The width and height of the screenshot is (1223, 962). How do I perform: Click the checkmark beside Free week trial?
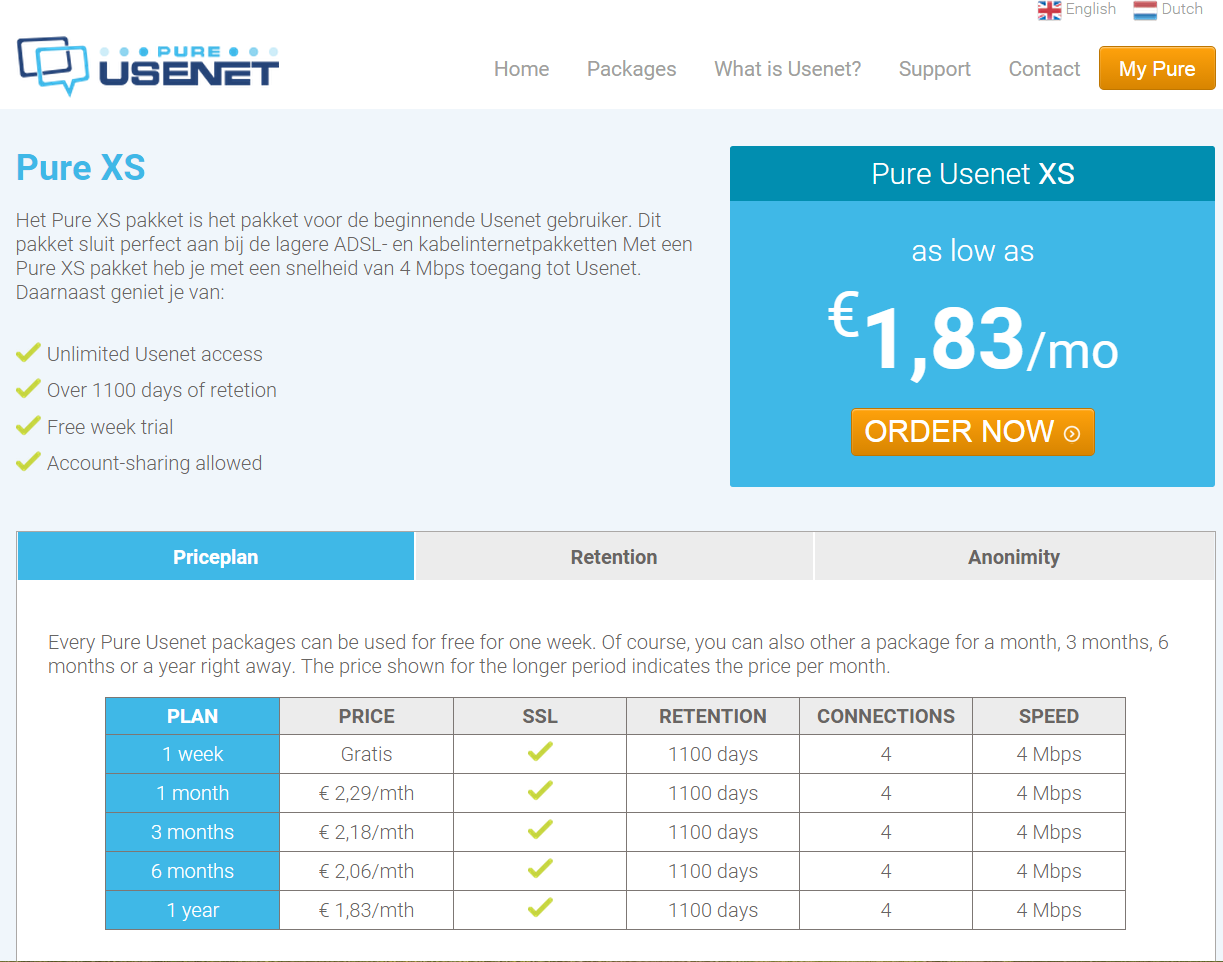pos(28,426)
